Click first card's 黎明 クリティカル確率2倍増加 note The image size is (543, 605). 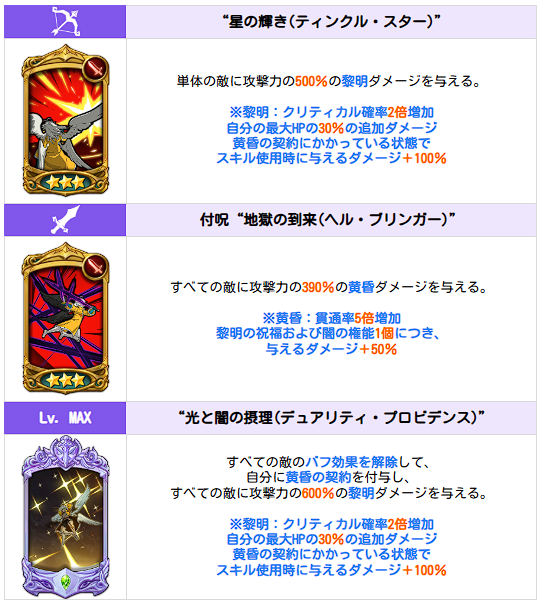332,112
